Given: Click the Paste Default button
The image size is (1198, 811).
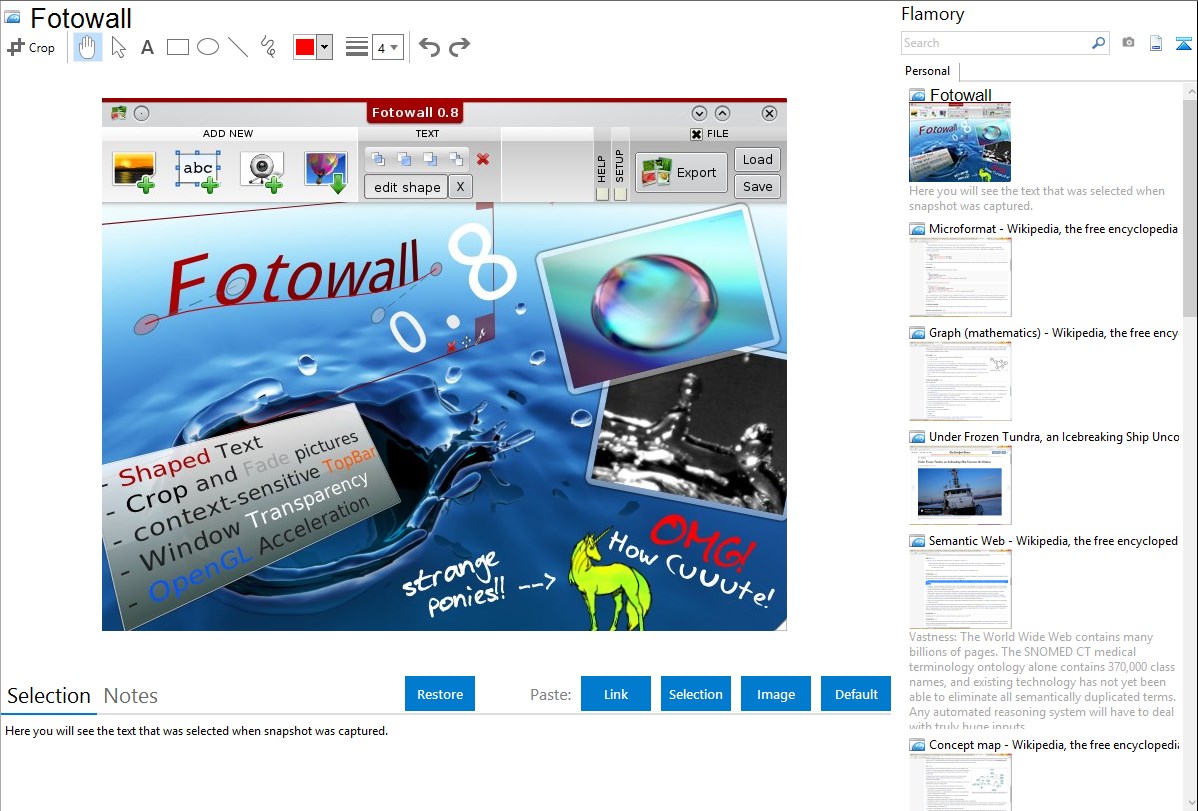Looking at the screenshot, I should click(x=856, y=694).
